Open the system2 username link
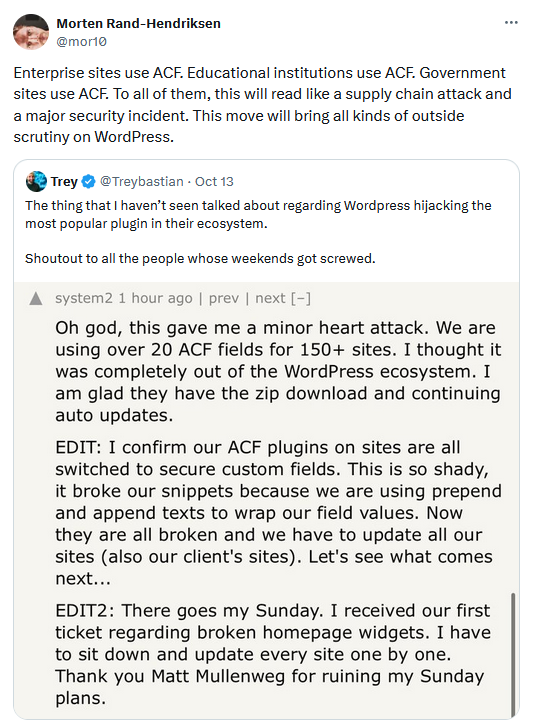This screenshot has width=533, height=724. coord(84,298)
